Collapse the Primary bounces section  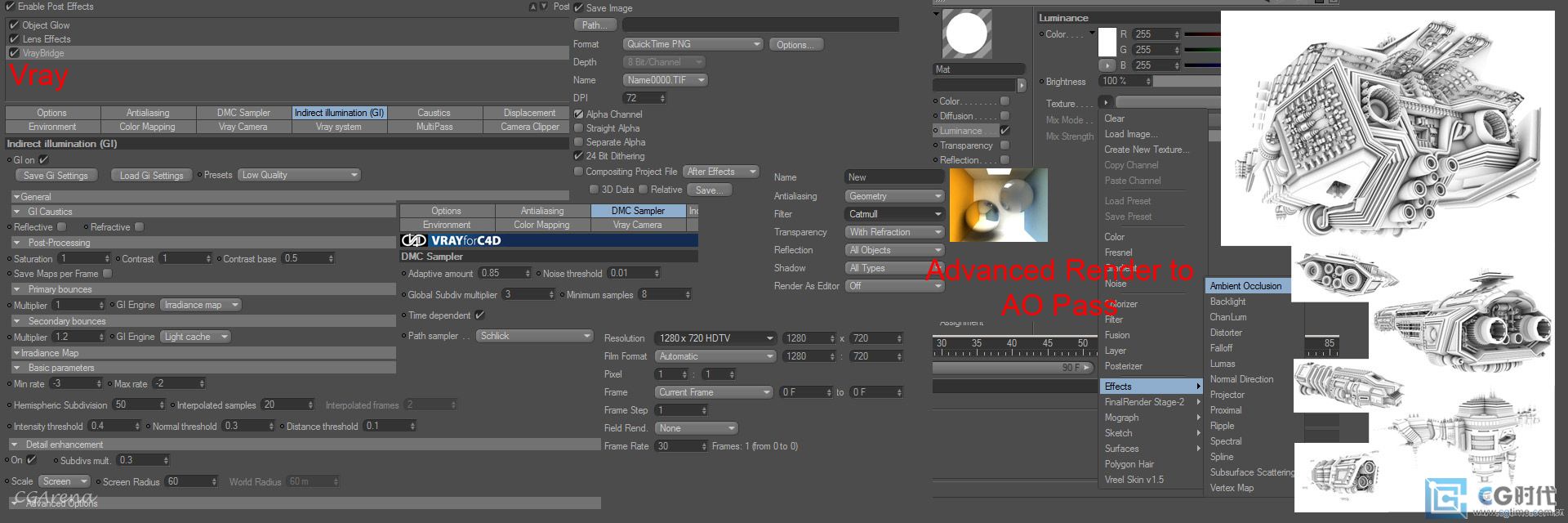(x=17, y=289)
